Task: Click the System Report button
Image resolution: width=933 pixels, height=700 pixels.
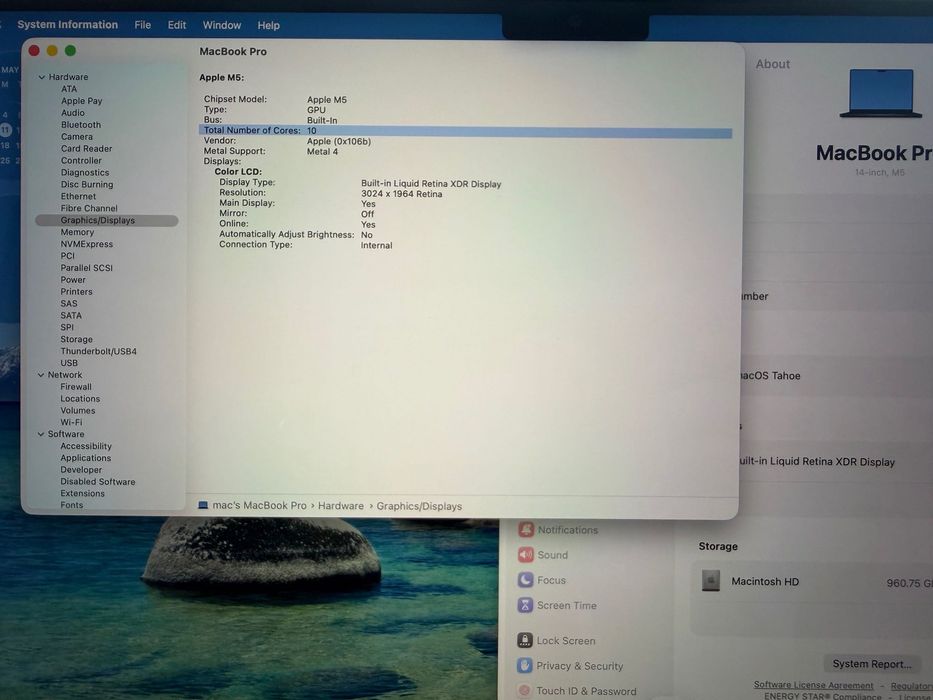Action: [x=871, y=664]
